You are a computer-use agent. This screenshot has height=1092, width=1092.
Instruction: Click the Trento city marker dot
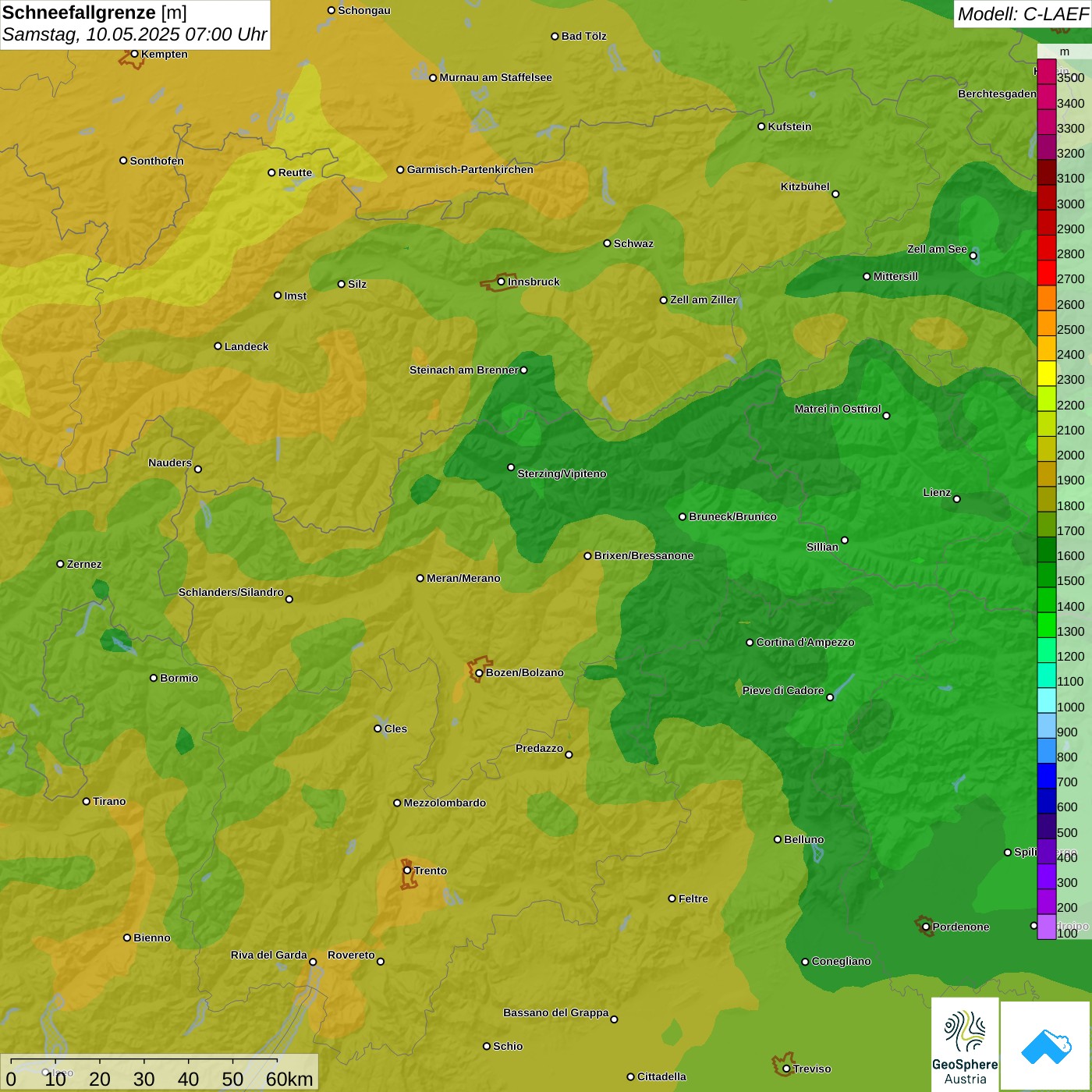[407, 870]
